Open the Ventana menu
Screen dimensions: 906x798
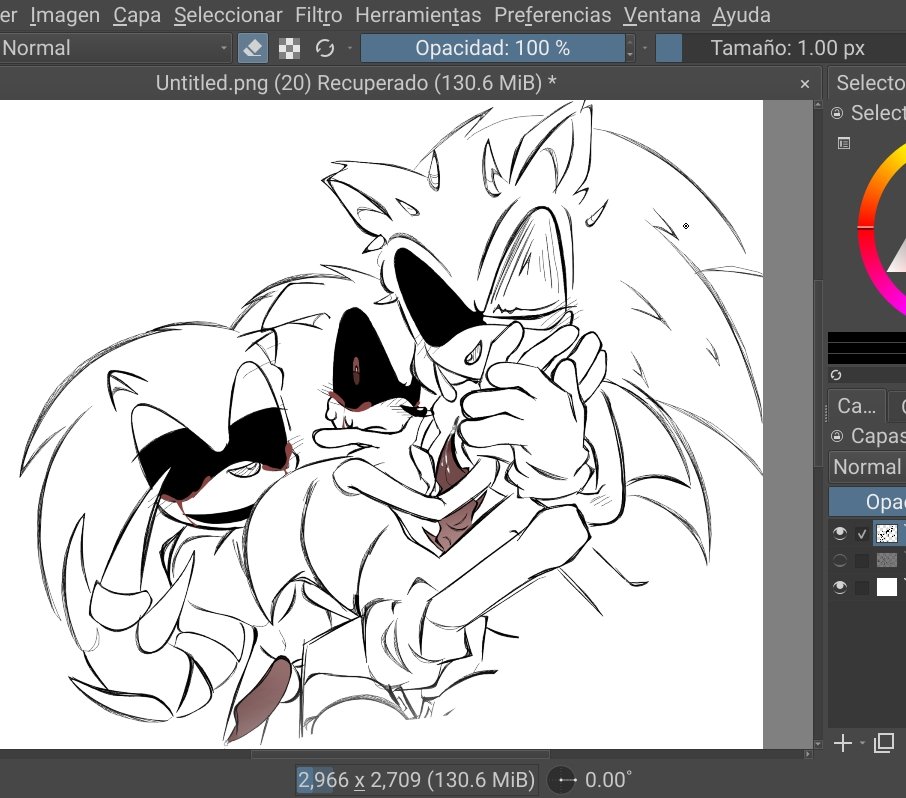(x=662, y=15)
